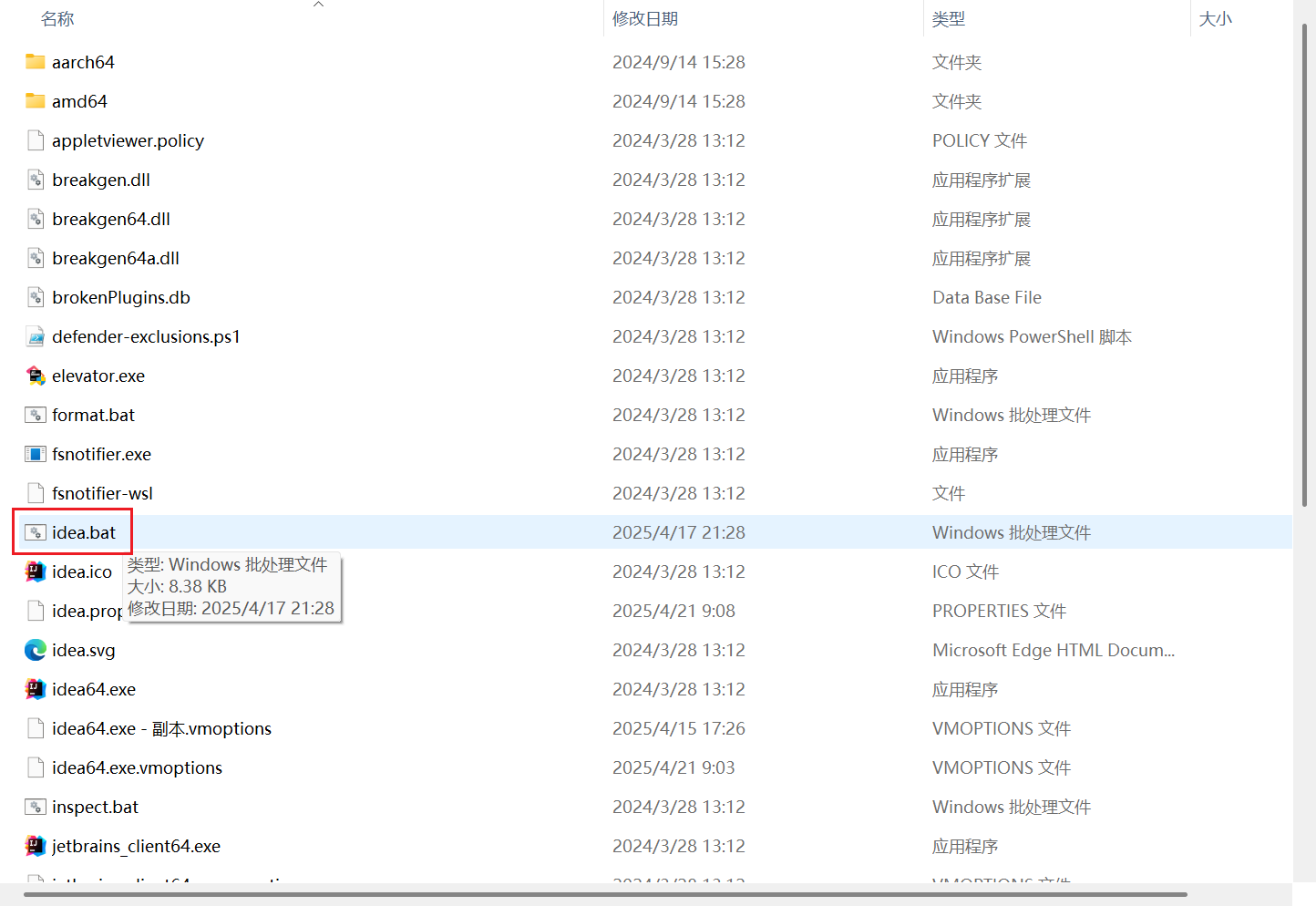This screenshot has height=906, width=1316.
Task: Click the type Microsoft Edge HTML Docum...
Action: tap(1054, 650)
